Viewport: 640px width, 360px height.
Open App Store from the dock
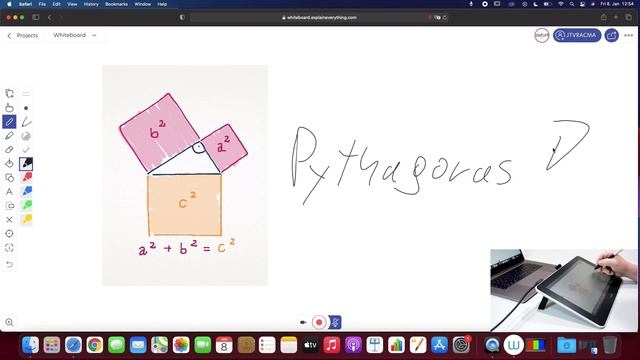click(x=440, y=345)
